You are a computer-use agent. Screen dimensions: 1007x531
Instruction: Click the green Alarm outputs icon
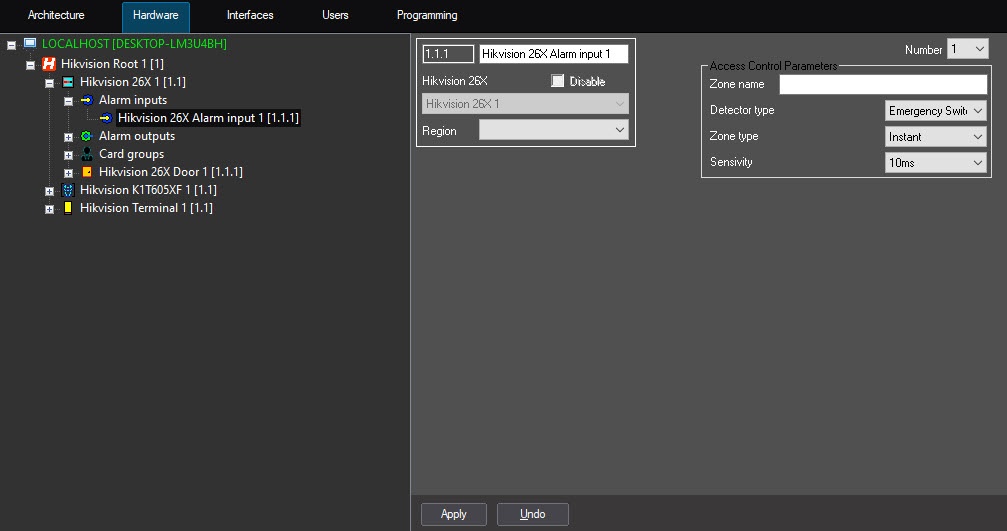[87, 135]
